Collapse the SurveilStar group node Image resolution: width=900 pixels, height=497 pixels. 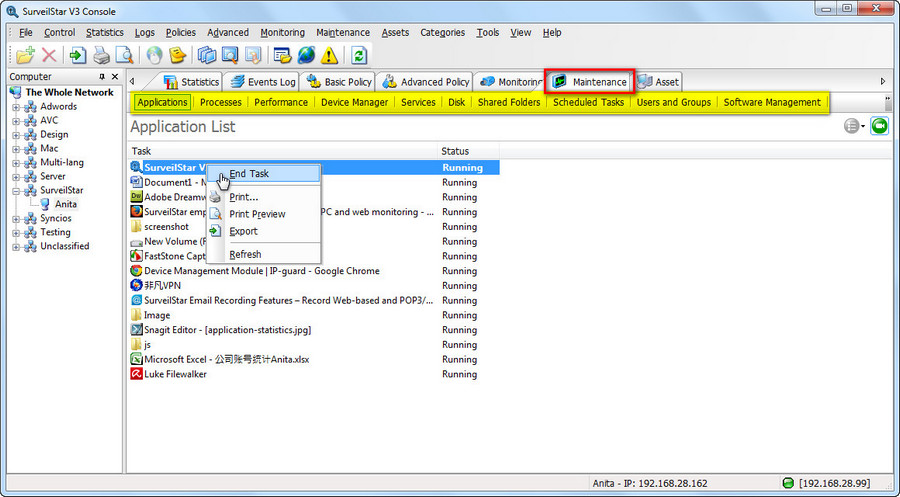click(x=17, y=191)
